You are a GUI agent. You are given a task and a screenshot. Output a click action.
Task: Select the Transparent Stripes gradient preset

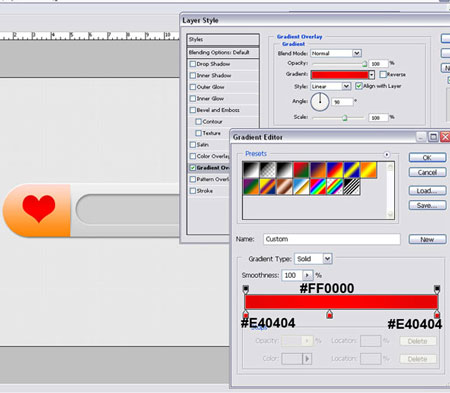pos(351,187)
